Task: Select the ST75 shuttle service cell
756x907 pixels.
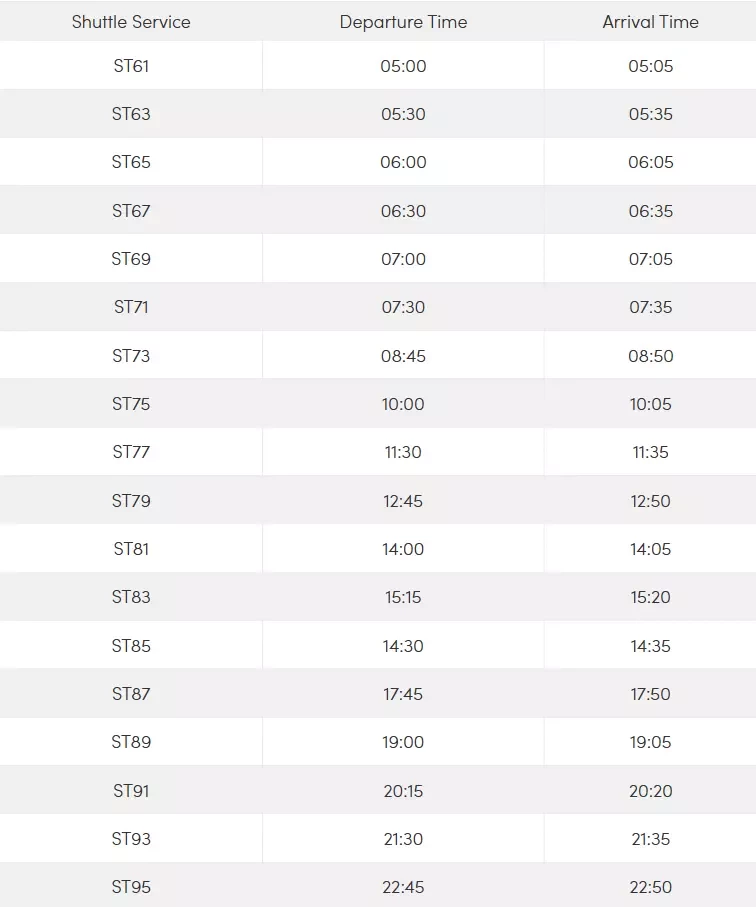Action: click(x=131, y=404)
